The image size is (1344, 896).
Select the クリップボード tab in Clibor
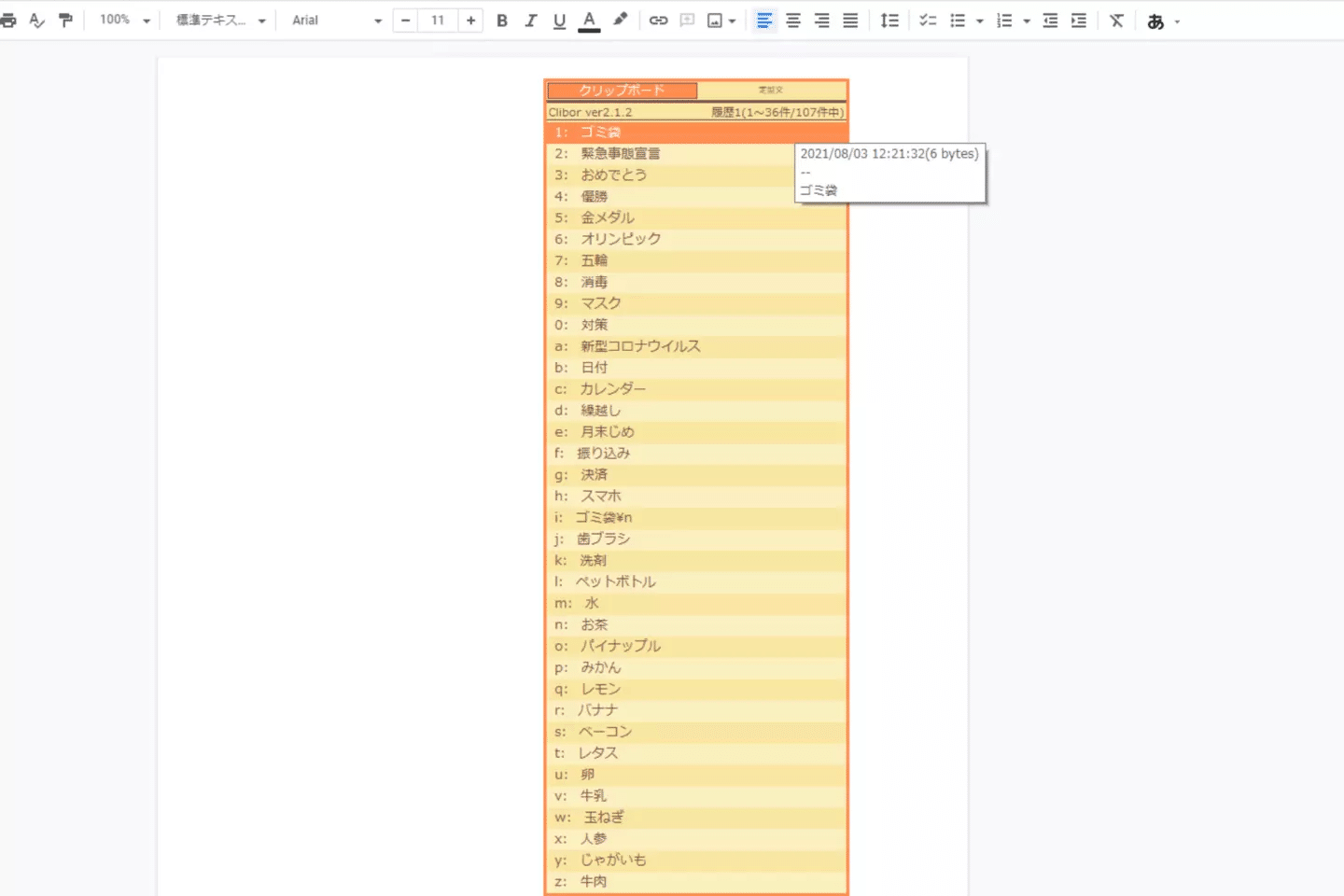point(622,91)
